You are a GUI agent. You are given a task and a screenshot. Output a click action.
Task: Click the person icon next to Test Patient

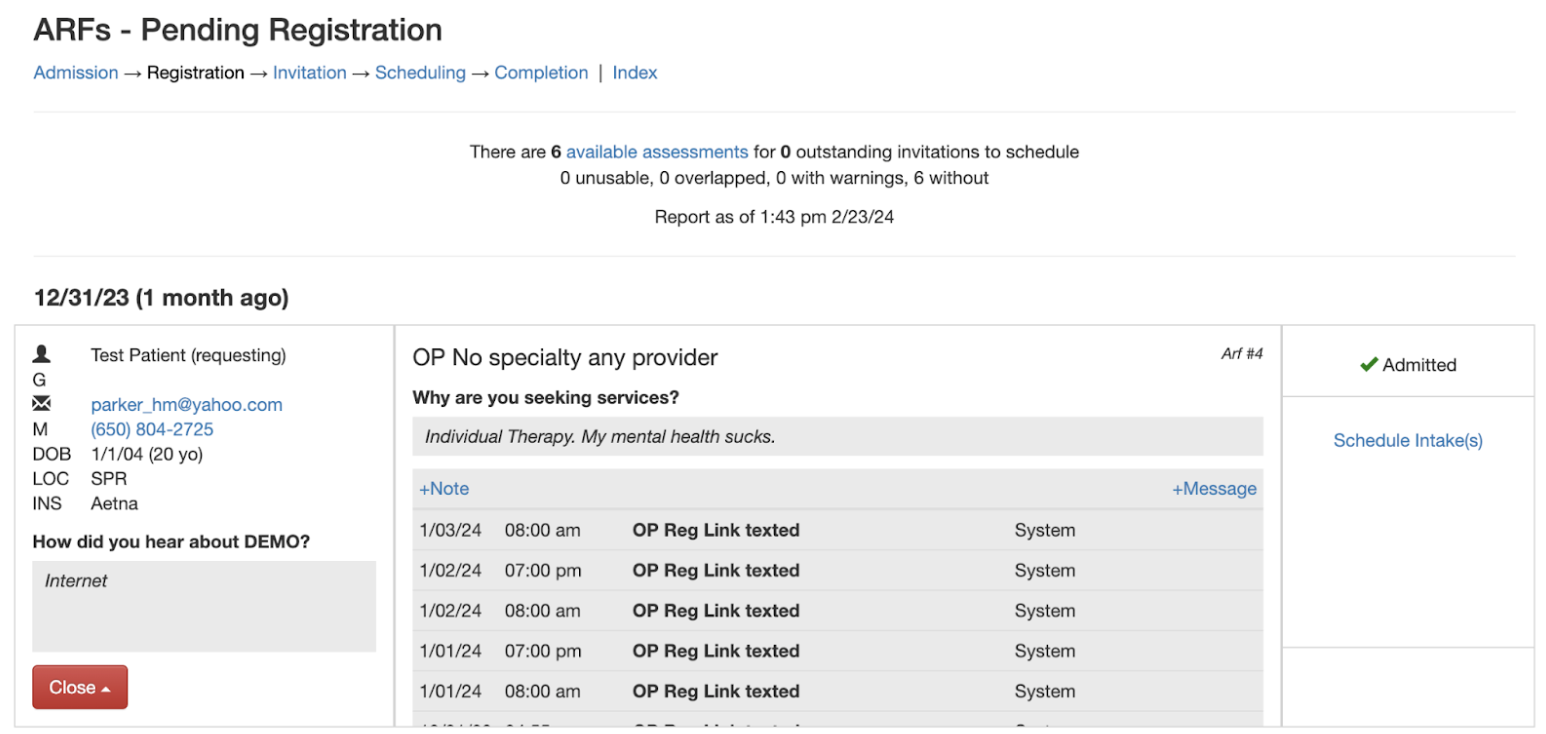tap(41, 354)
